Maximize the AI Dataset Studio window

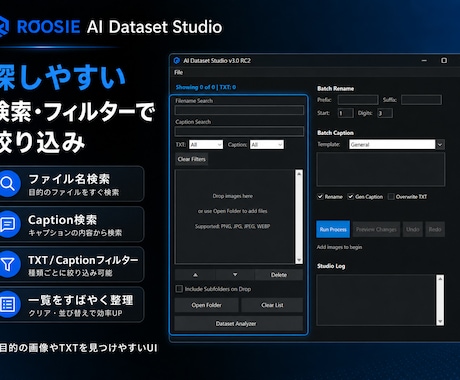(x=444, y=61)
